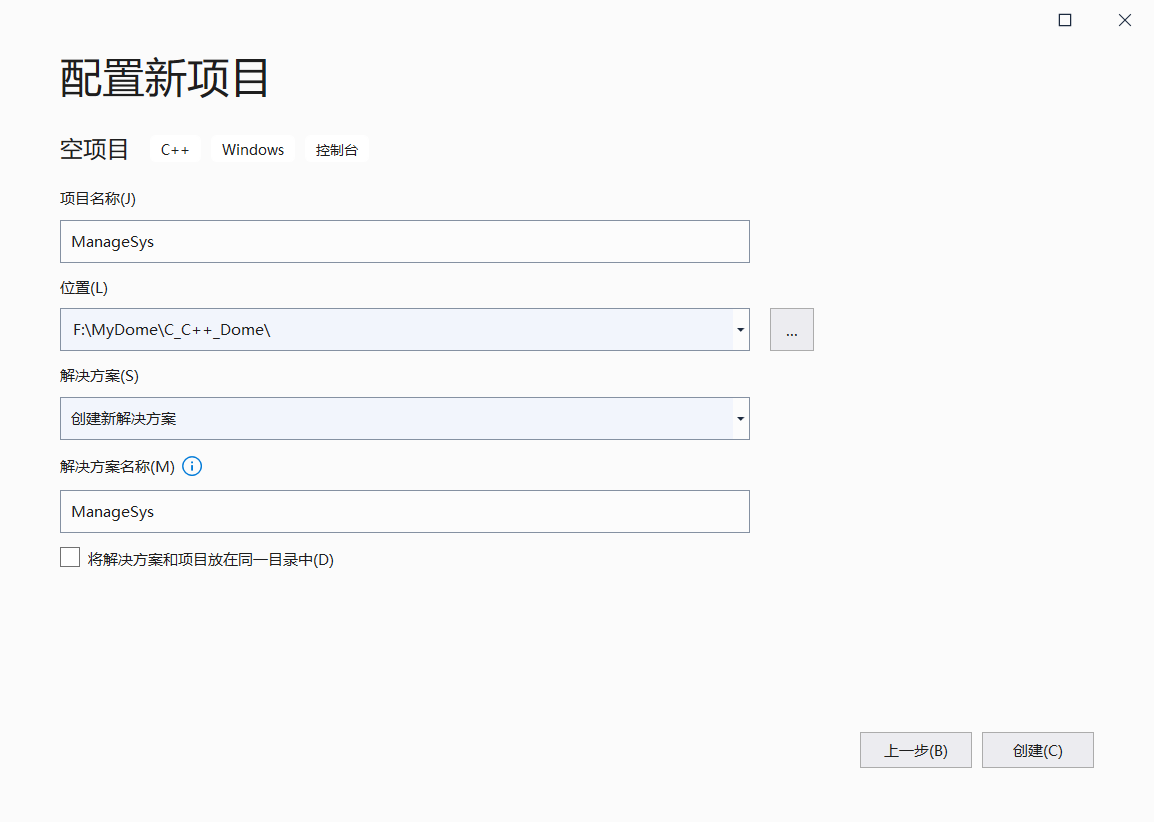The height and width of the screenshot is (822, 1154).
Task: Go back with 上一步(B) button
Action: click(915, 750)
